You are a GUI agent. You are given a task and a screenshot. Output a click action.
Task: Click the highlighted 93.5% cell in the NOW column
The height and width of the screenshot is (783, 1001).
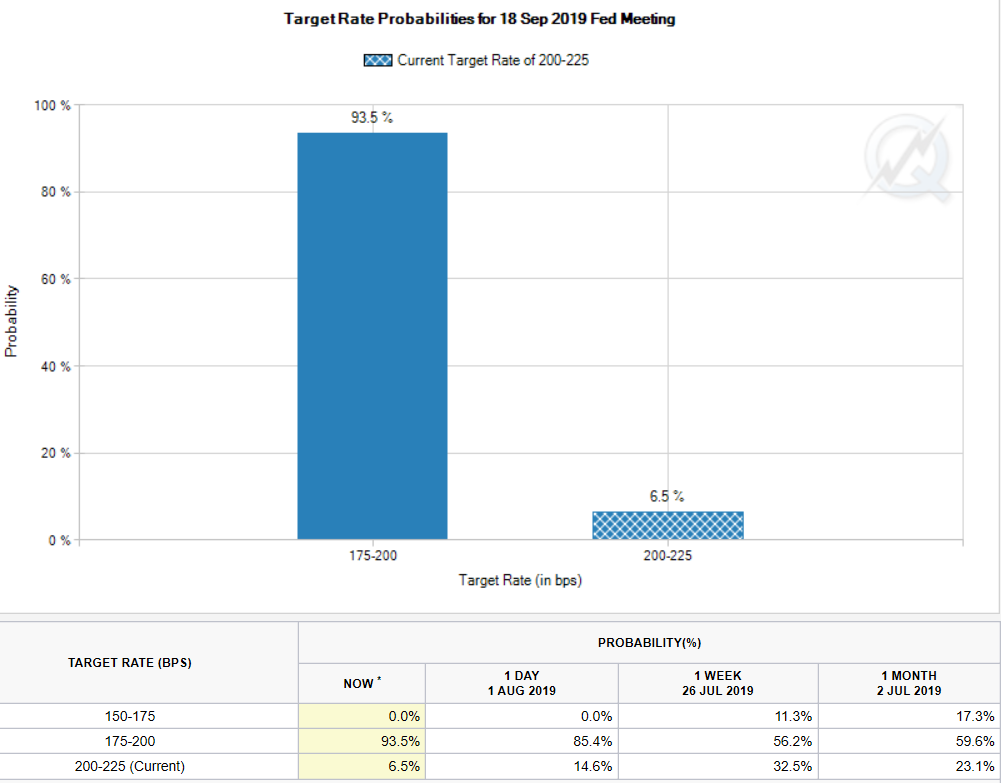(361, 741)
